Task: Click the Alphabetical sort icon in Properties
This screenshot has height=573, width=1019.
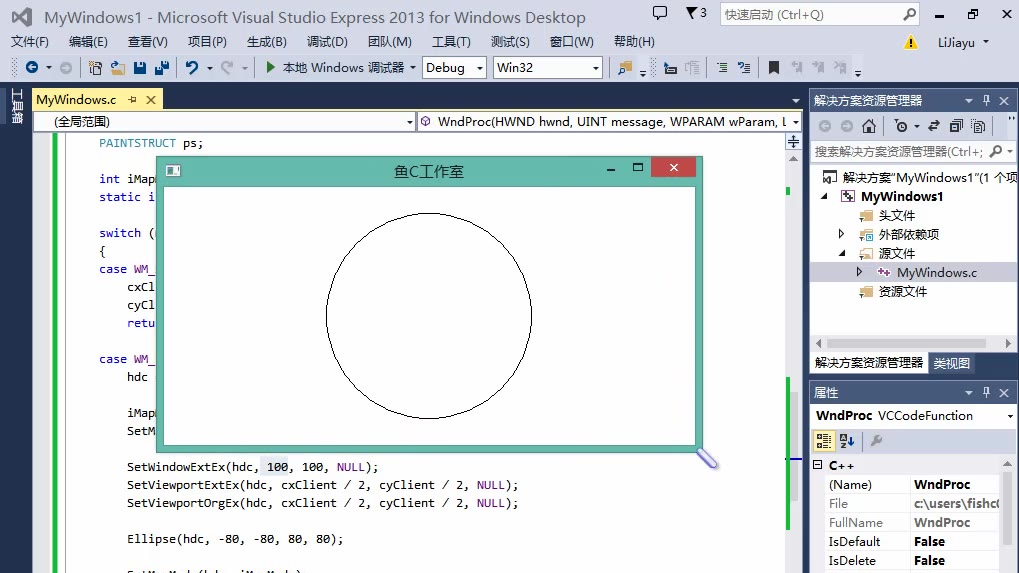Action: click(x=846, y=441)
